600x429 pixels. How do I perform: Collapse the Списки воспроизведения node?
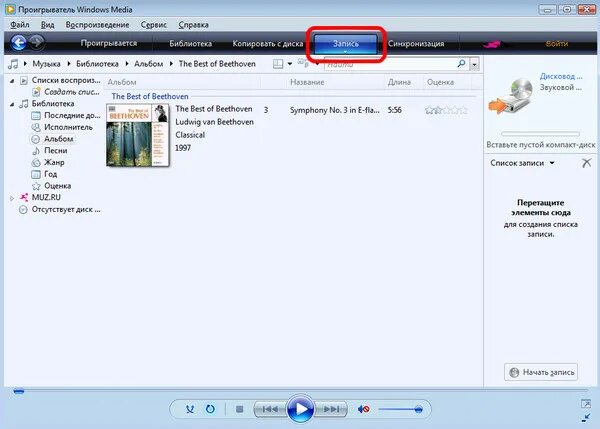click(12, 81)
